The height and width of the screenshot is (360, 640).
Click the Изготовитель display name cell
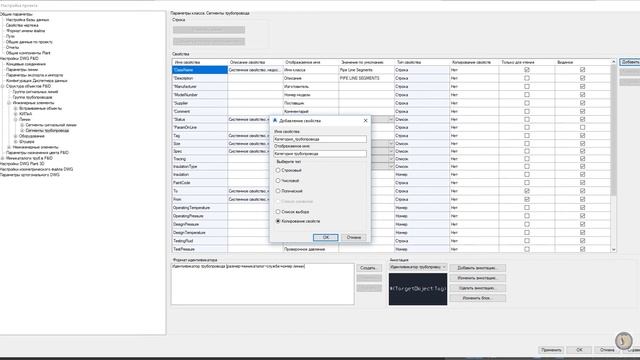[x=311, y=87]
